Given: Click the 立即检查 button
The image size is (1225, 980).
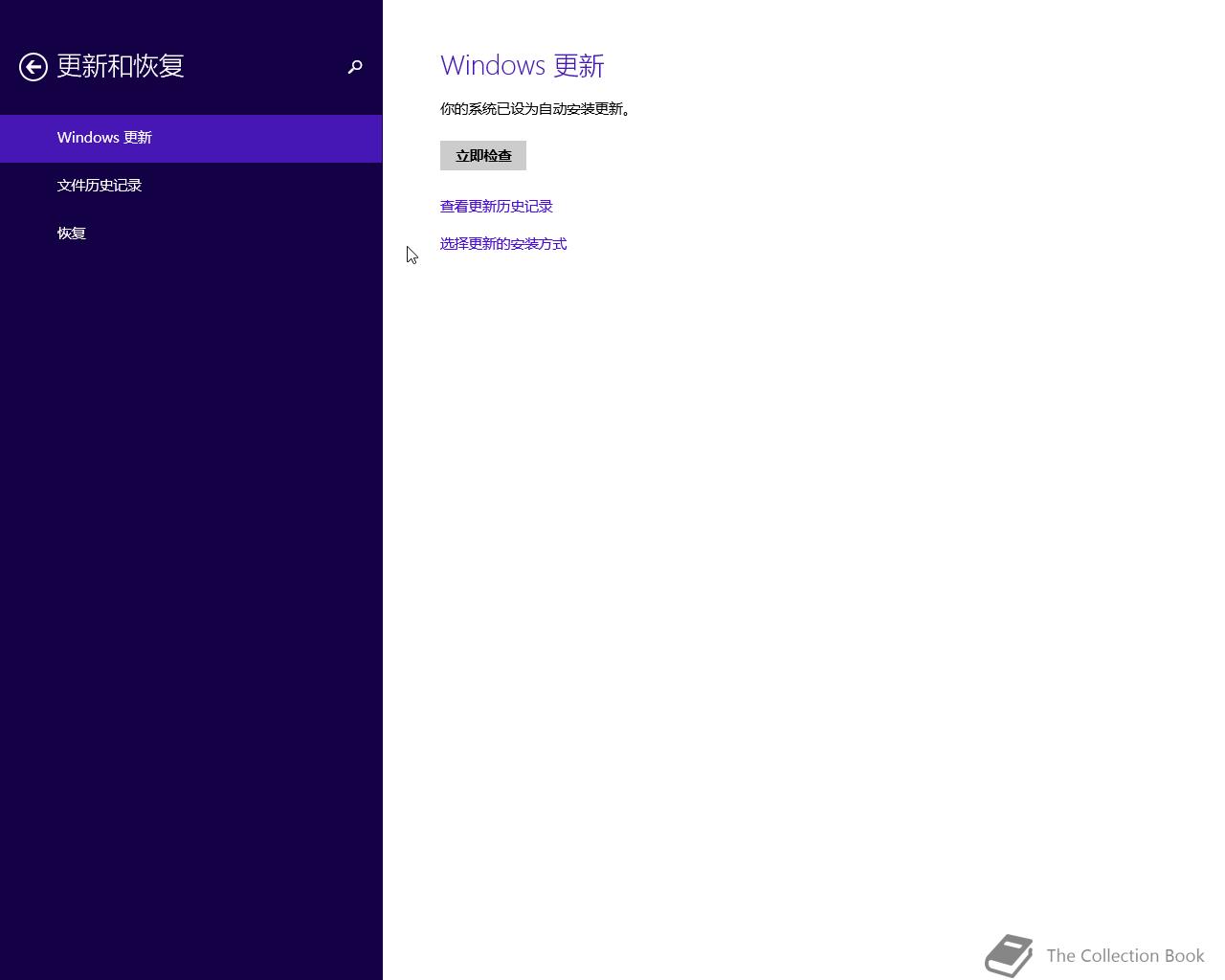Looking at the screenshot, I should [483, 156].
